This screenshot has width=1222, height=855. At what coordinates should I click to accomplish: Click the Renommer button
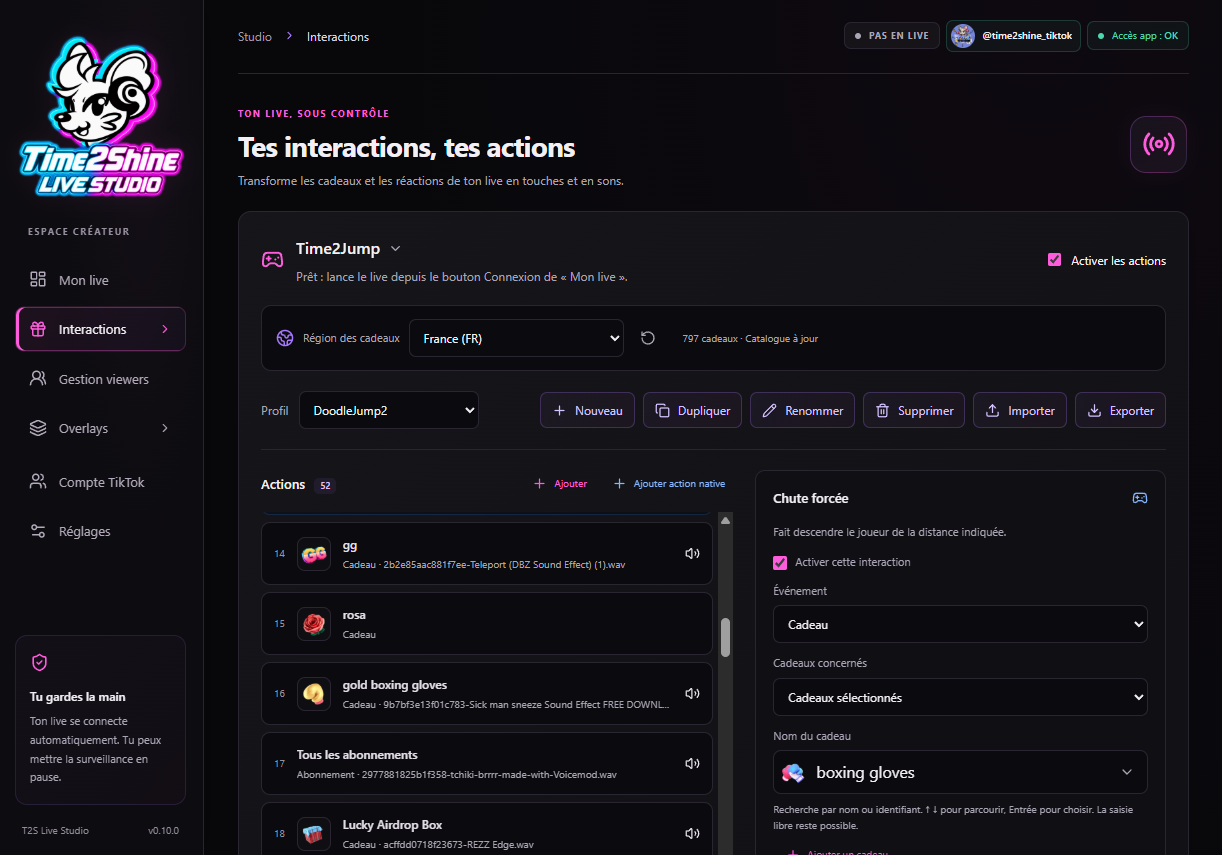pos(802,410)
